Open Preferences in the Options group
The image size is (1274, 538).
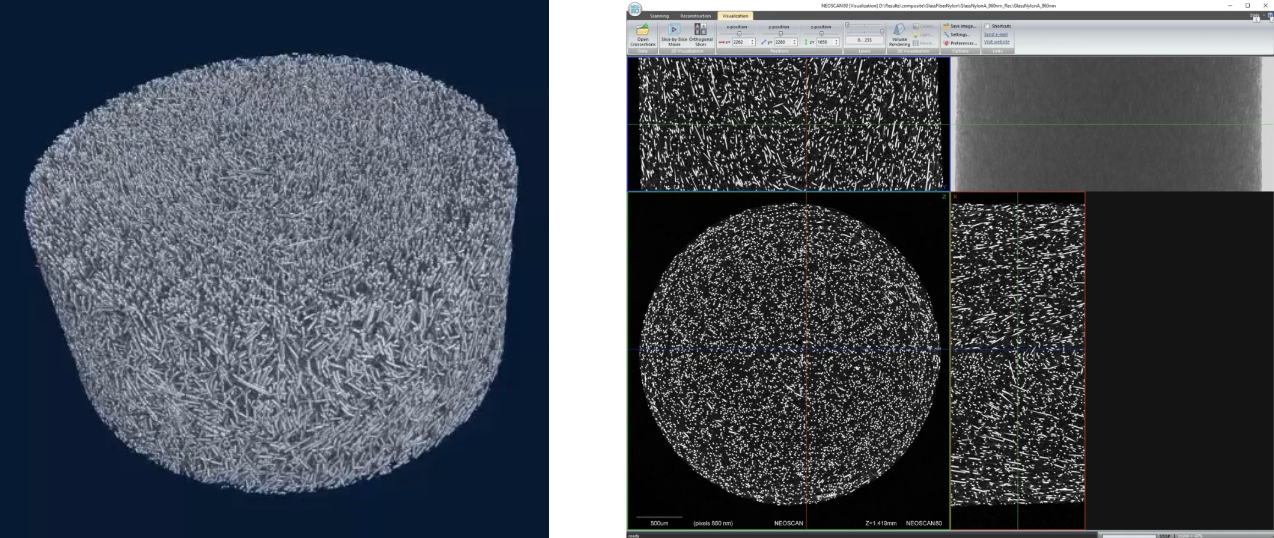[946, 42]
